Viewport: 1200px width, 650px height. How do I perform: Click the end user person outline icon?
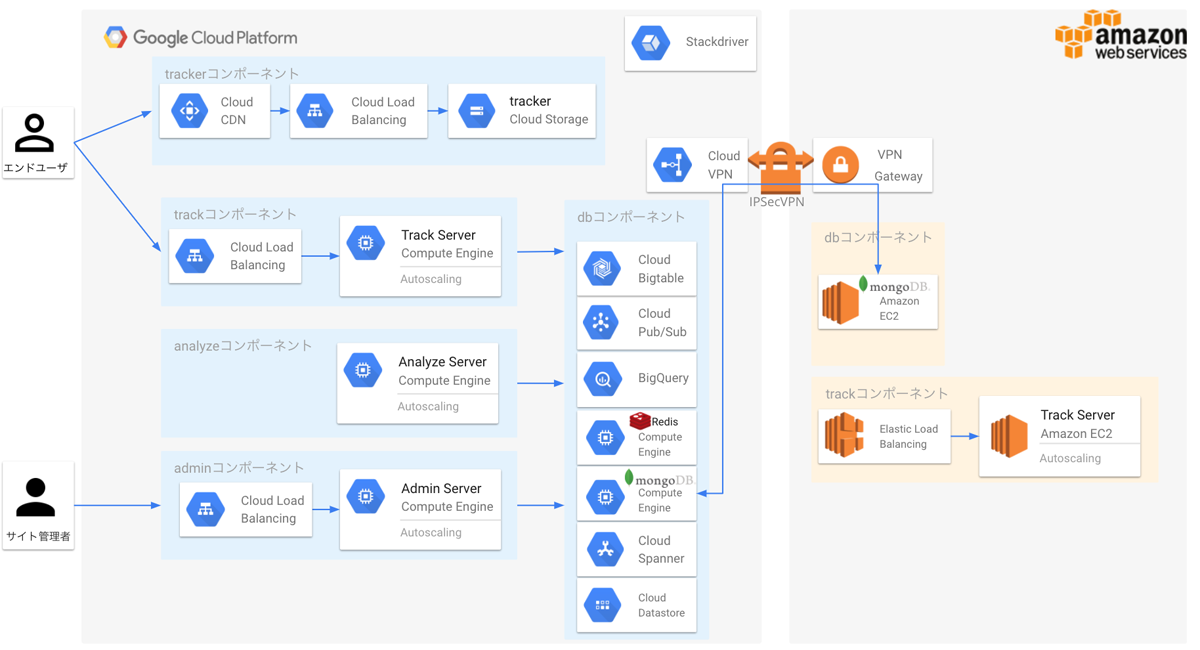coord(35,133)
